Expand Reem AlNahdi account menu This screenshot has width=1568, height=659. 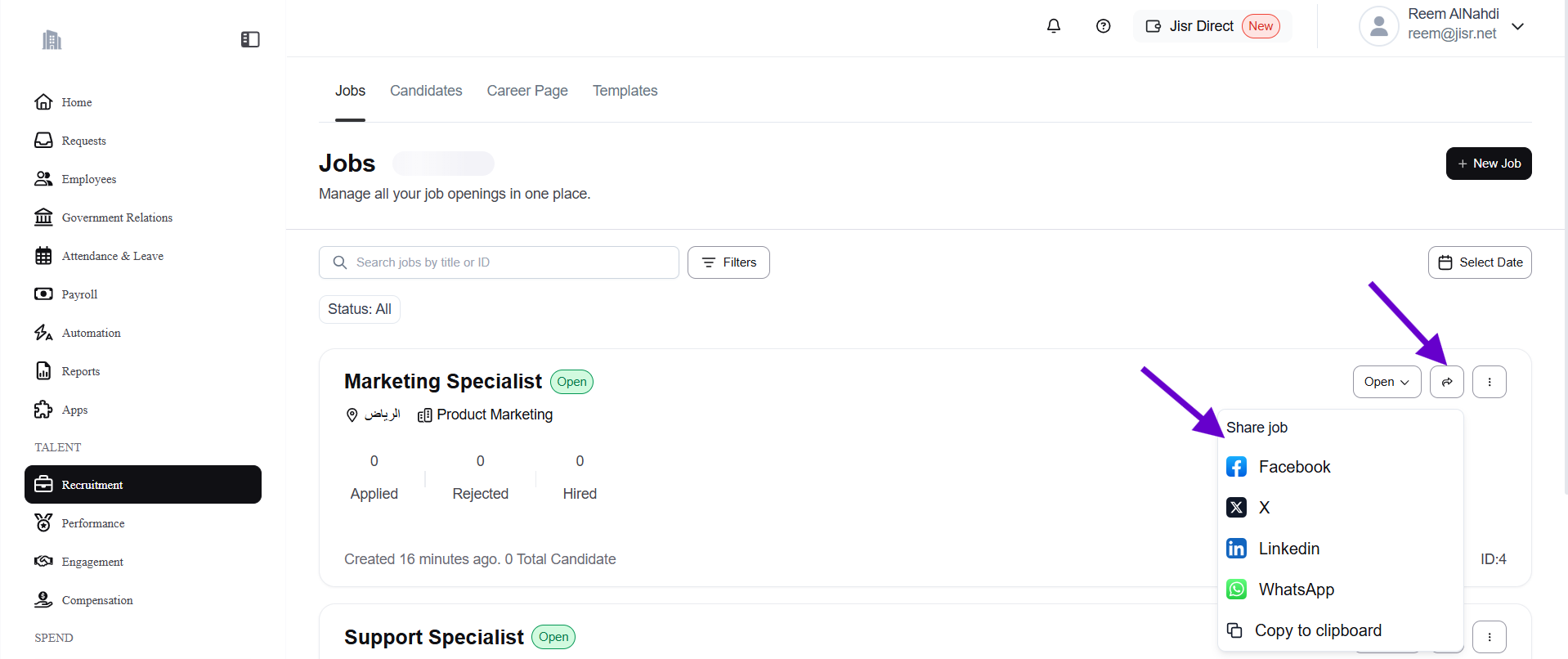click(1517, 26)
